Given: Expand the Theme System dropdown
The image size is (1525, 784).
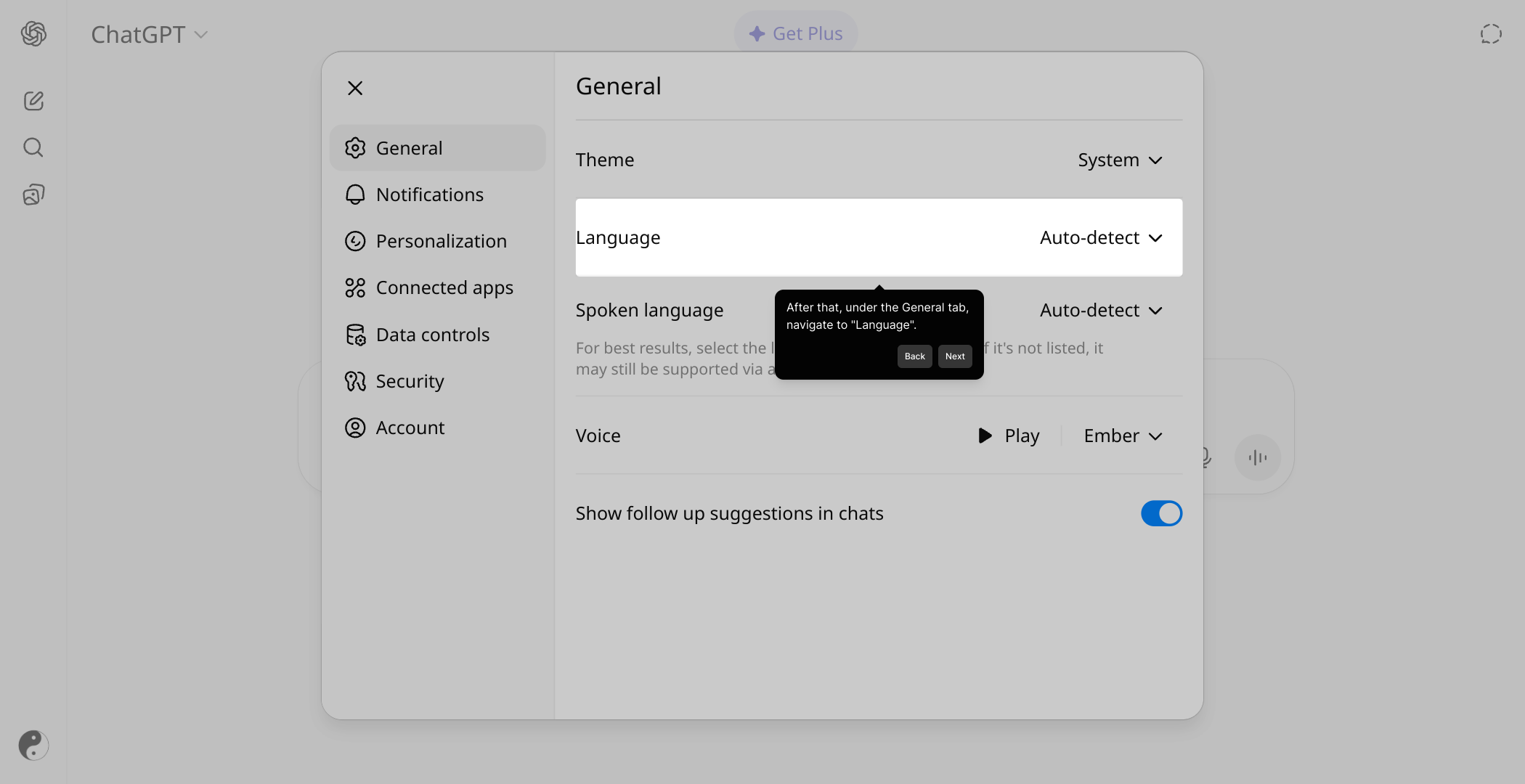Looking at the screenshot, I should (1121, 160).
